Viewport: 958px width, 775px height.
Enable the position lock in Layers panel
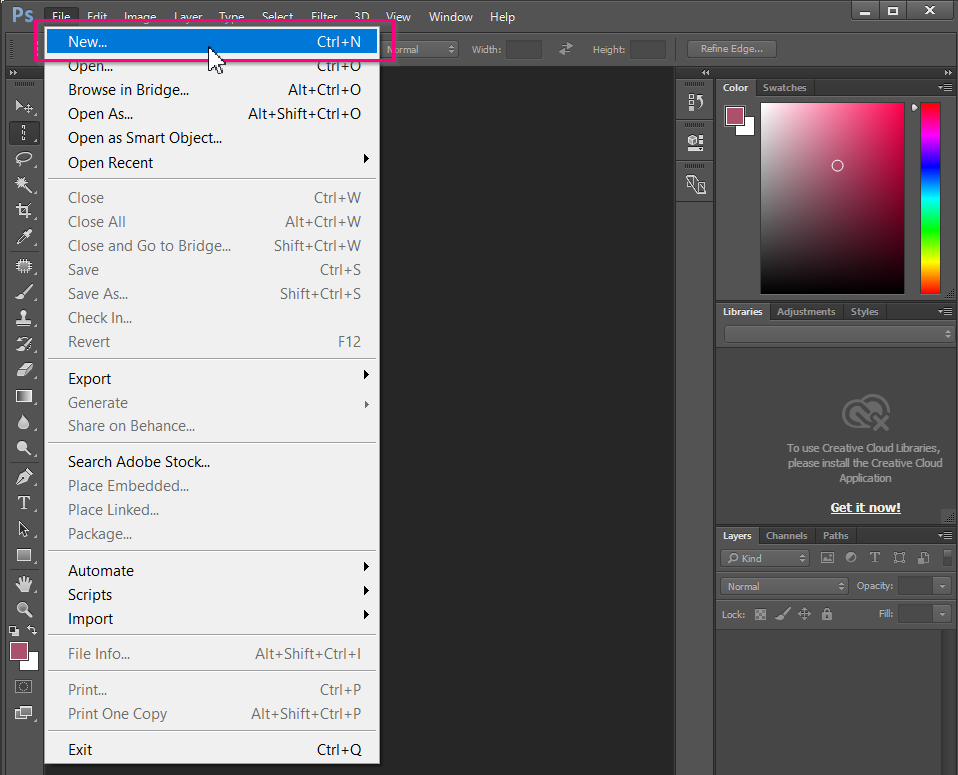coord(805,614)
